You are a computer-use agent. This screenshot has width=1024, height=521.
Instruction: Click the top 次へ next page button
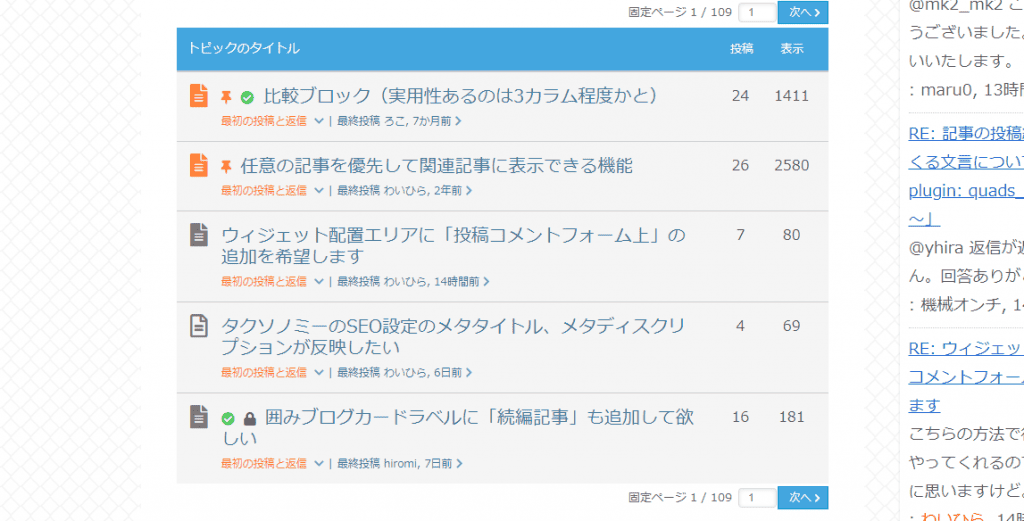click(x=803, y=12)
